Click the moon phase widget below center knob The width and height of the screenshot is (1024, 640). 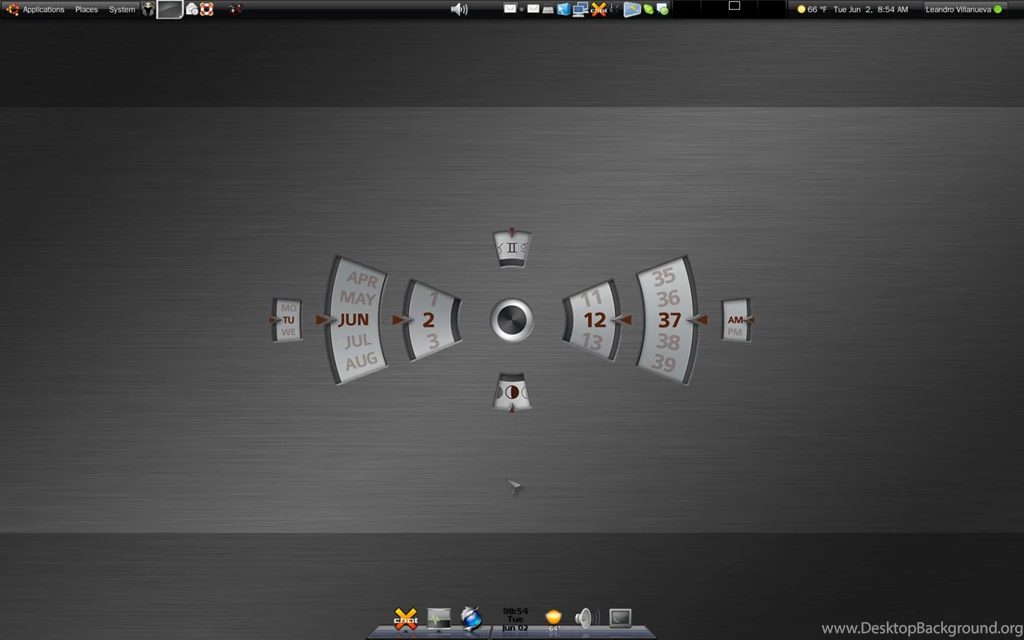click(x=512, y=393)
